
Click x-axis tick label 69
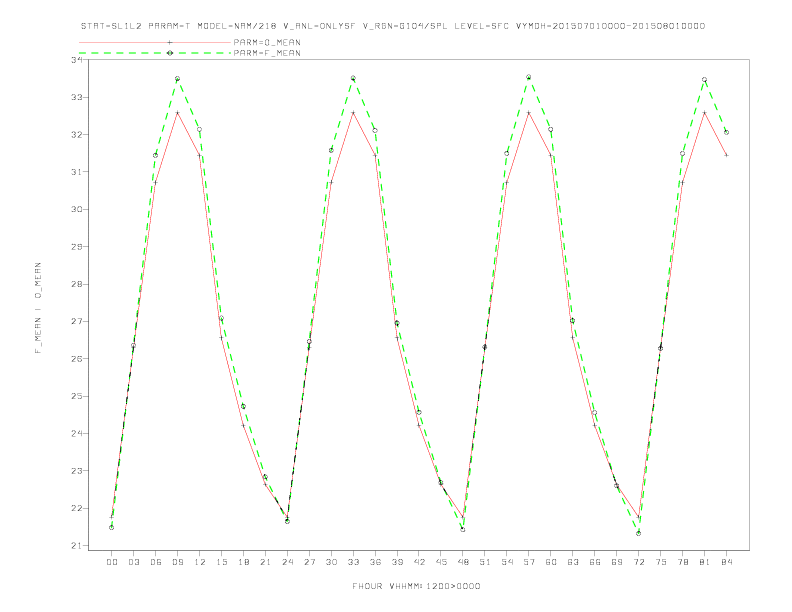coord(617,562)
